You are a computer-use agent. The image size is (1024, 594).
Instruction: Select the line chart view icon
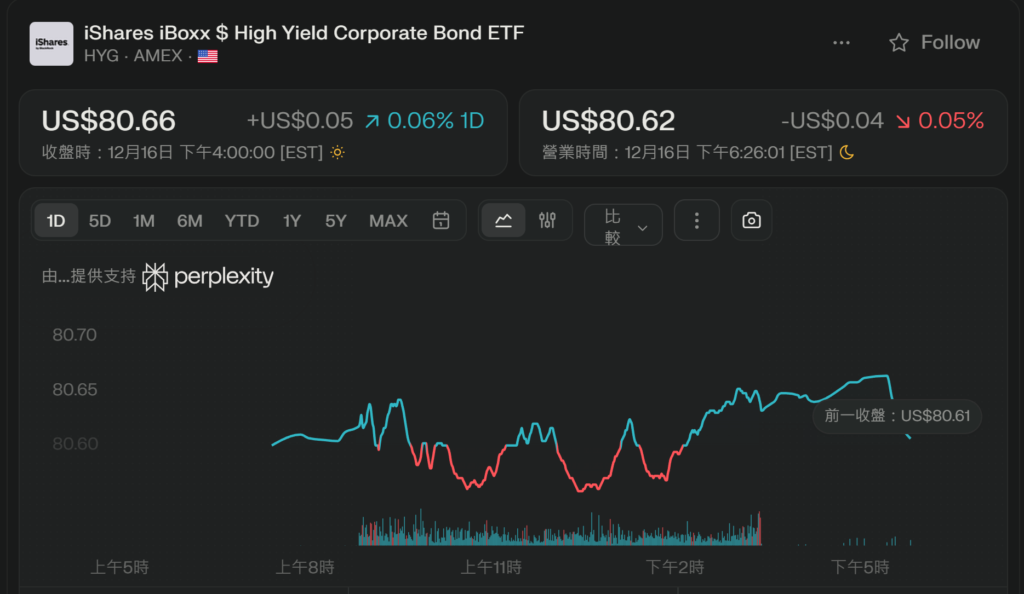point(503,221)
